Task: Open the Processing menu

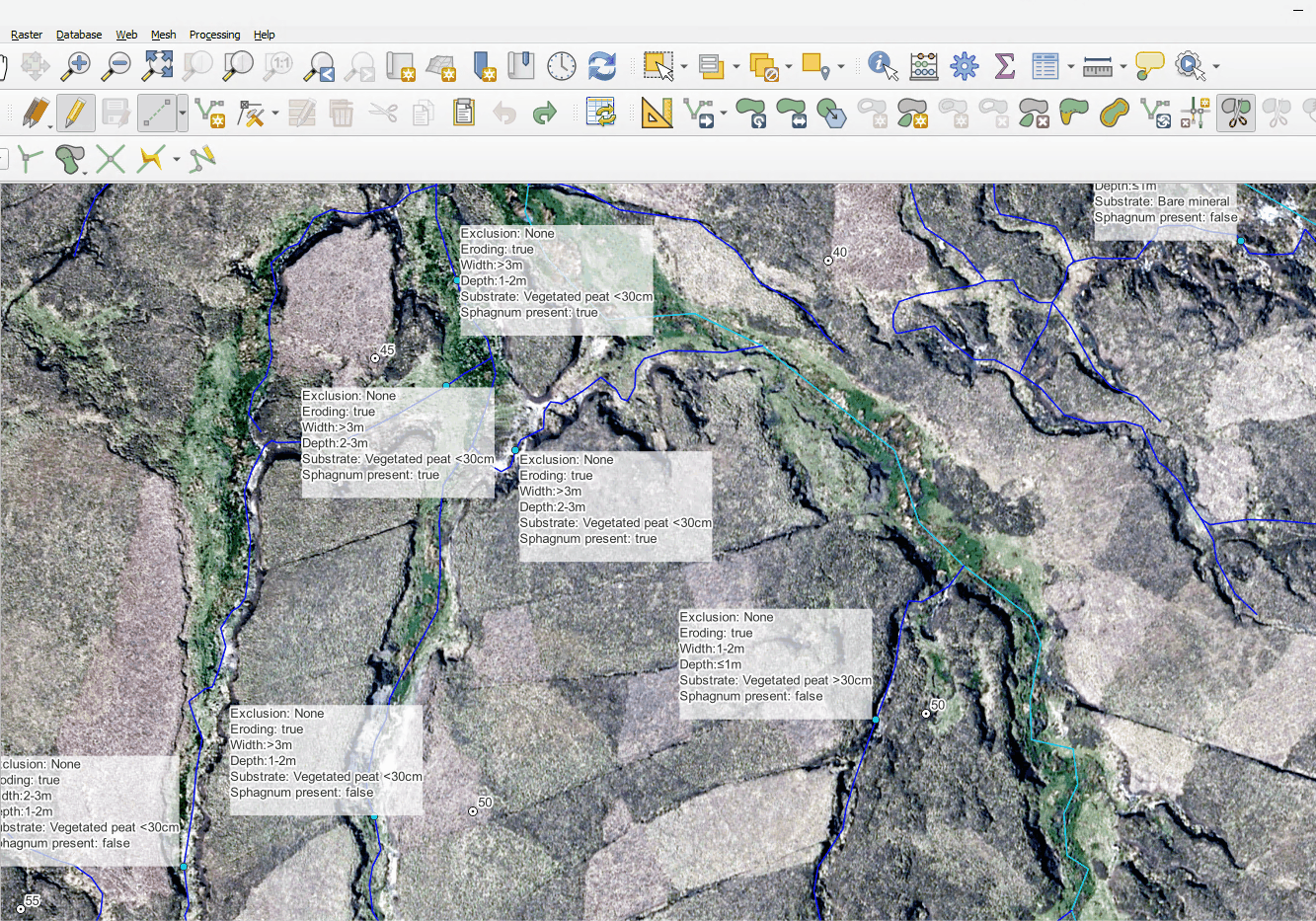Action: 214,35
